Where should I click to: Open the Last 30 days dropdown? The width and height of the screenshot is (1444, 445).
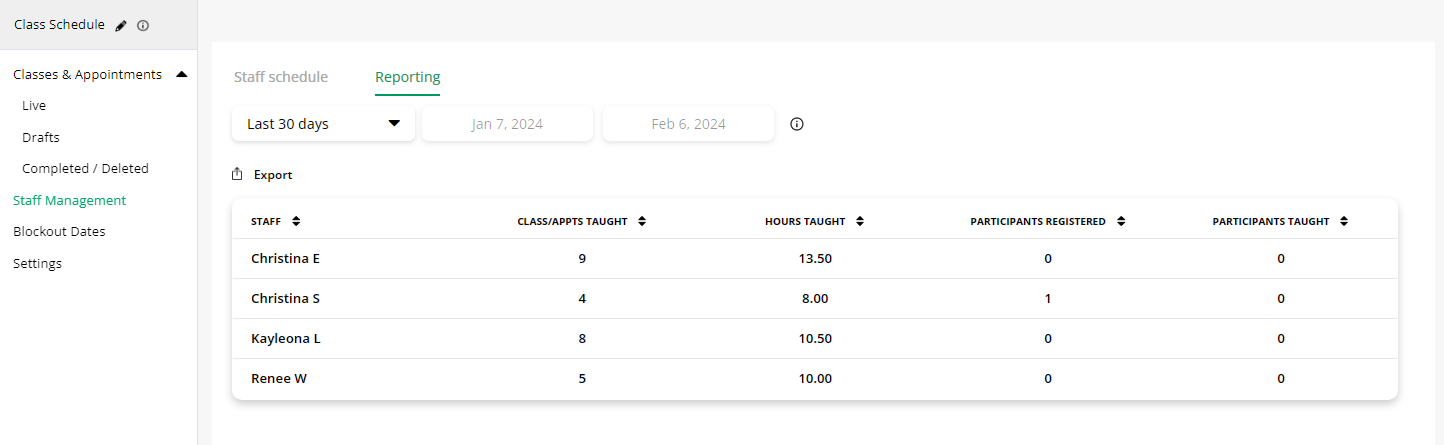[x=323, y=124]
